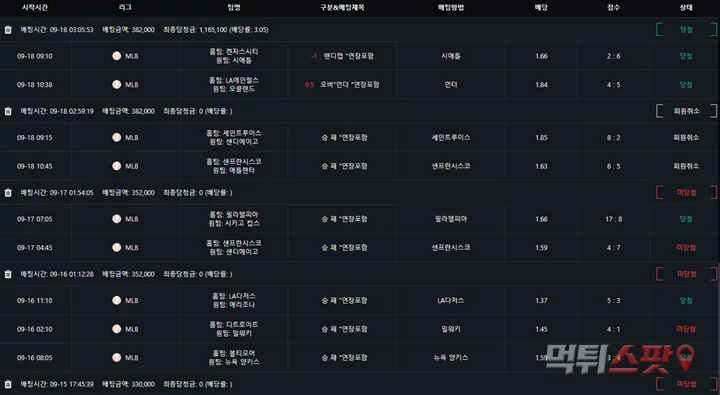This screenshot has height=395, width=720.
Task: Click the 회원취소 status badge of second slip
Action: tap(686, 111)
